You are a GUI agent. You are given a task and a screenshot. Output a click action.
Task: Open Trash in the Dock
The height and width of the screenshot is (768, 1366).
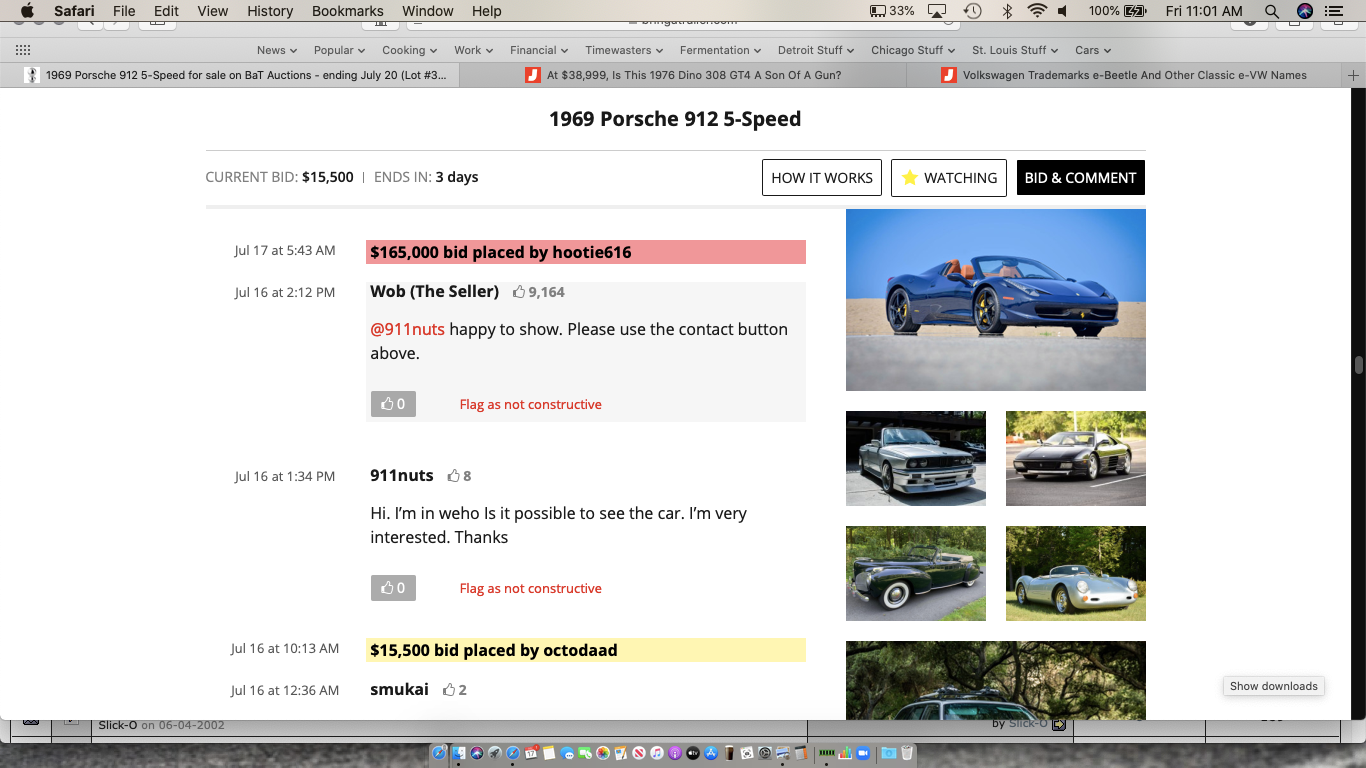pos(907,753)
